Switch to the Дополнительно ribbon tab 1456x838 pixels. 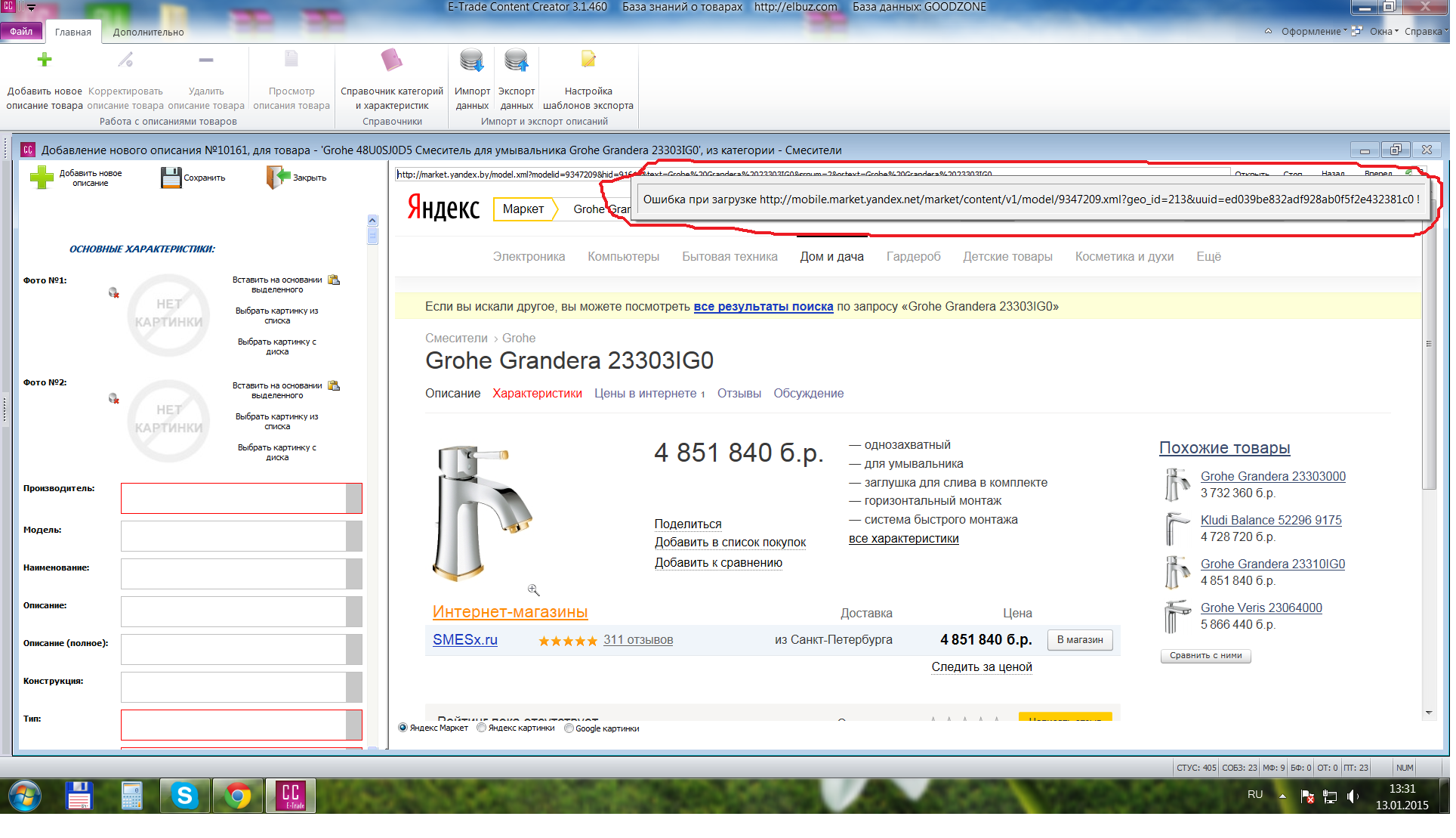pos(149,32)
